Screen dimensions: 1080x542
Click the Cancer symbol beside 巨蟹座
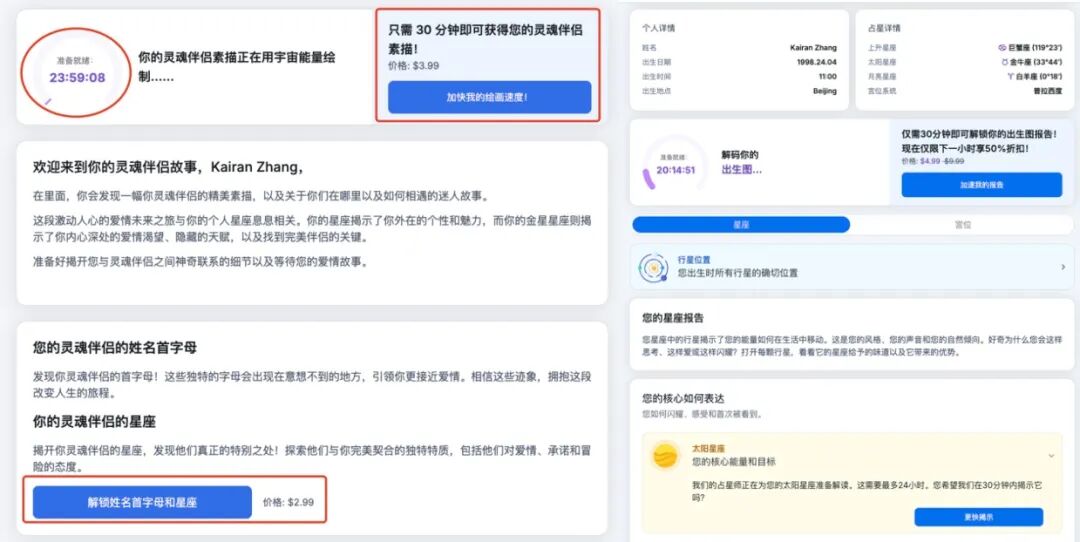coord(1001,47)
